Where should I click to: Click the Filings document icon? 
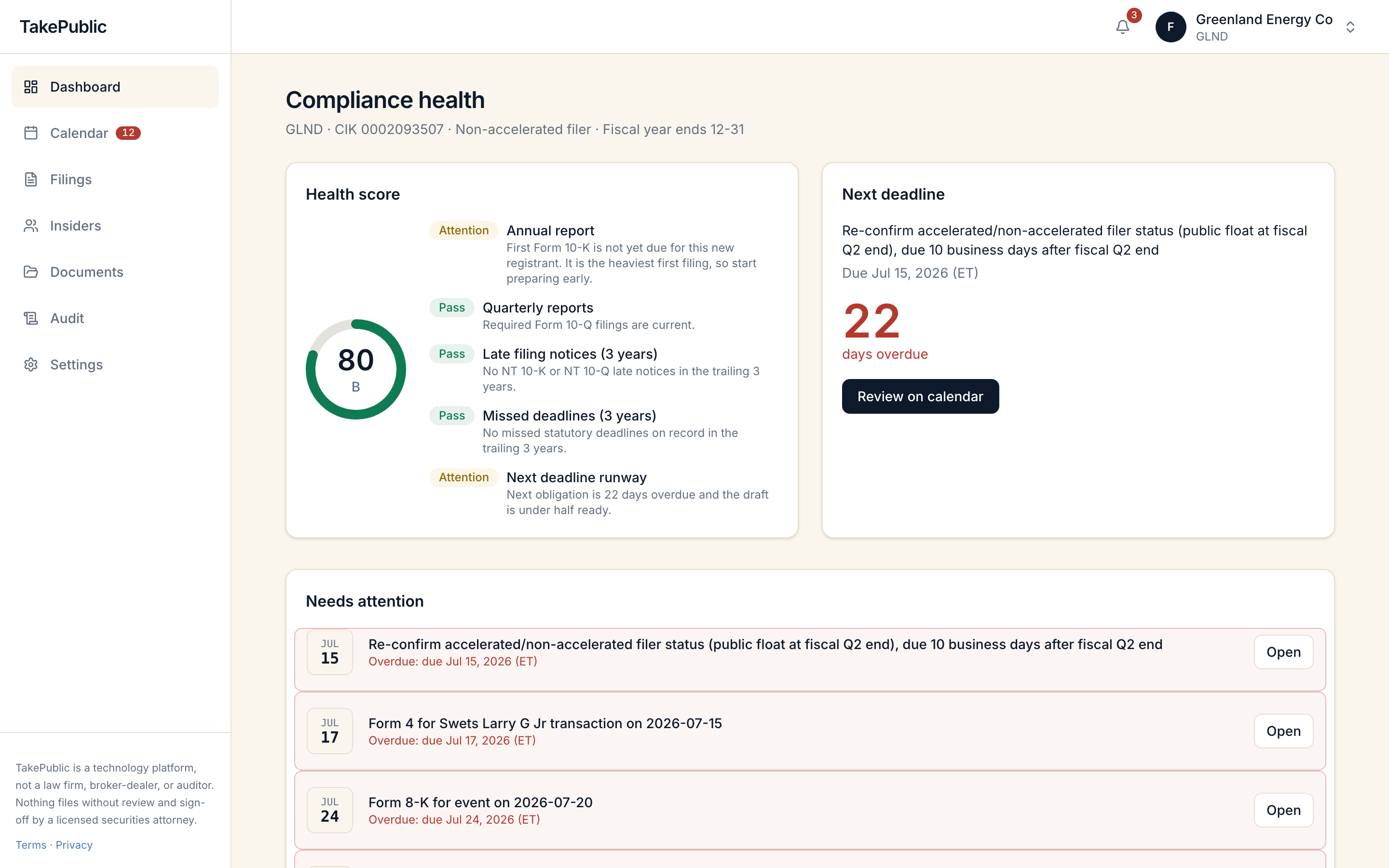coord(31,179)
